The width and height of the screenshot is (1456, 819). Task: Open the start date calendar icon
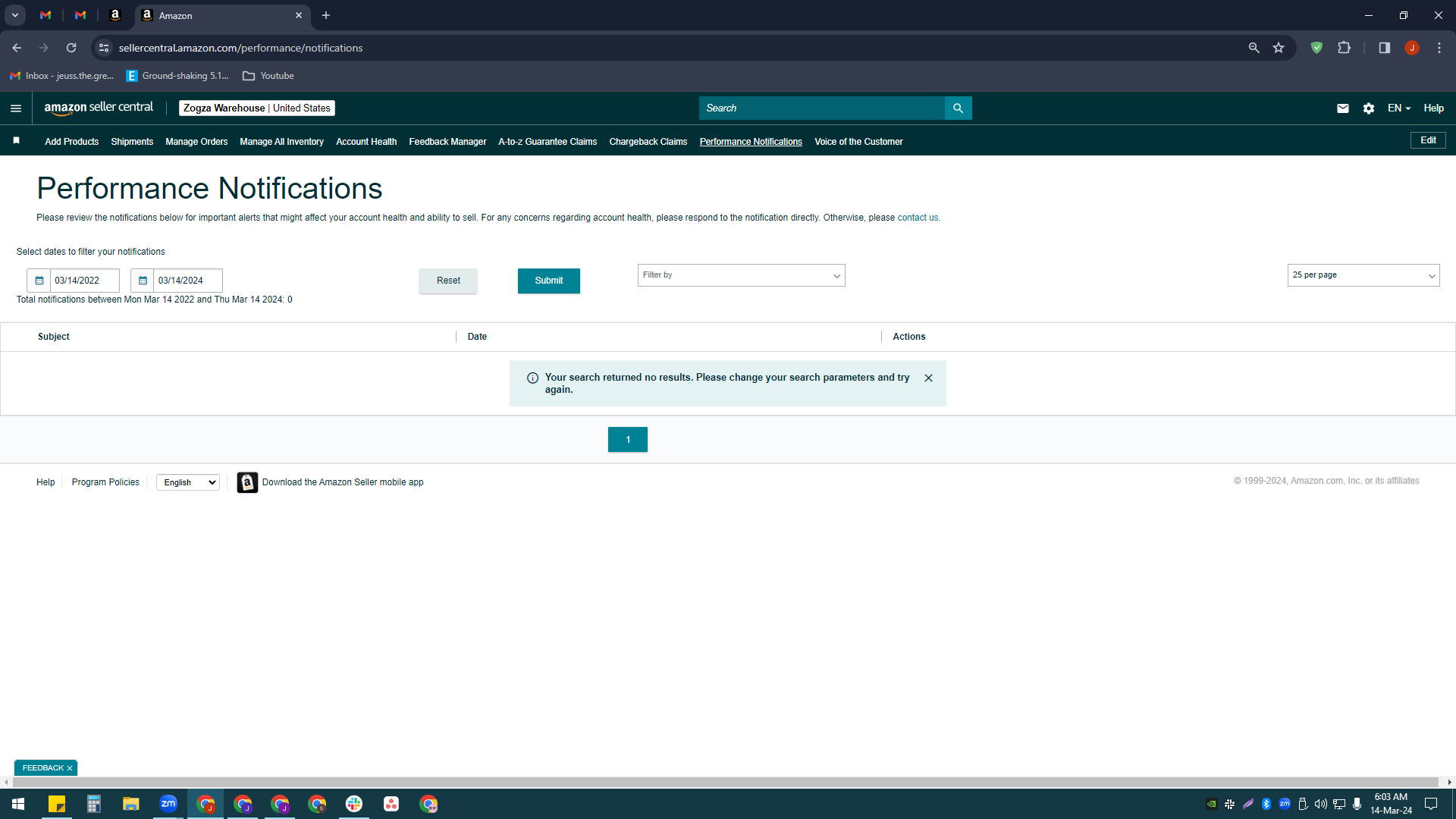pos(39,281)
